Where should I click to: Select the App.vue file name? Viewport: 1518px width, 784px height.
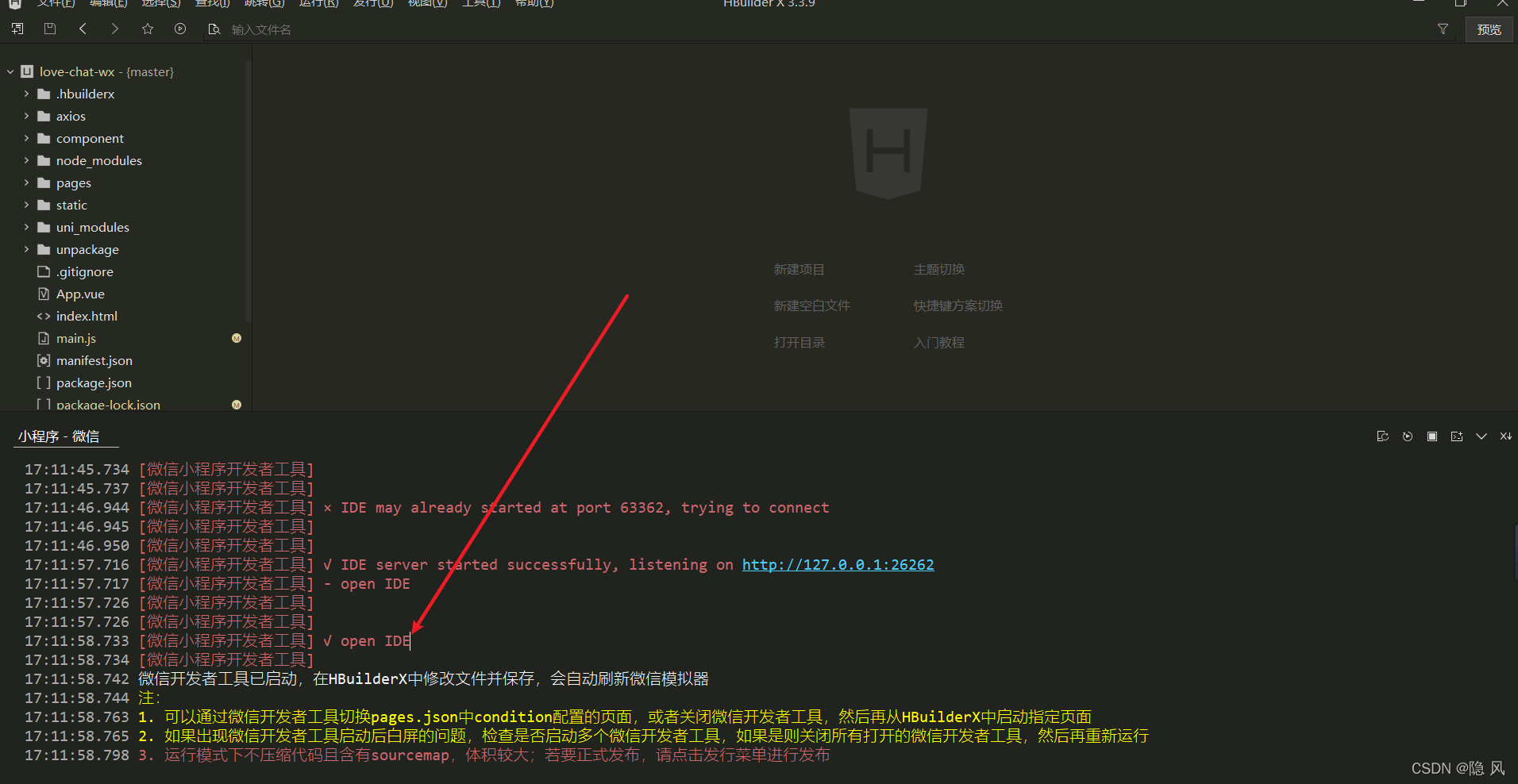(80, 294)
